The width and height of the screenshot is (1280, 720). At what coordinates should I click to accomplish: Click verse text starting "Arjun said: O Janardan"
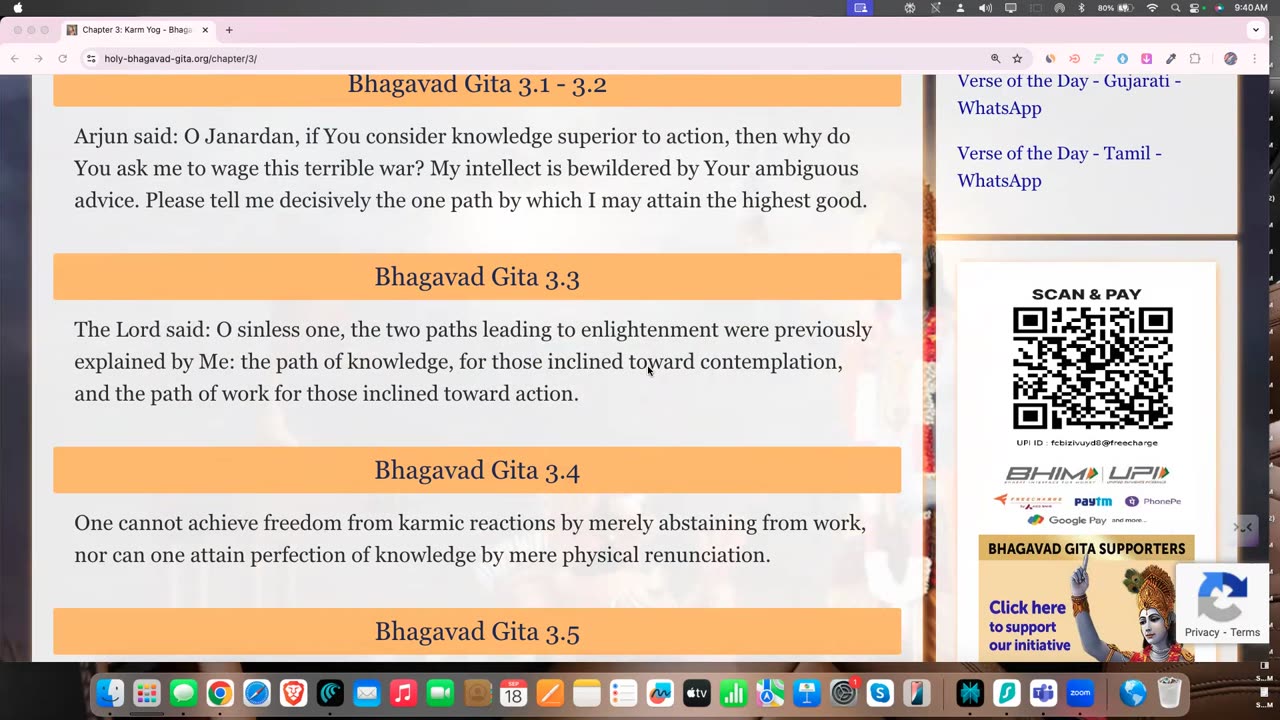[470, 168]
